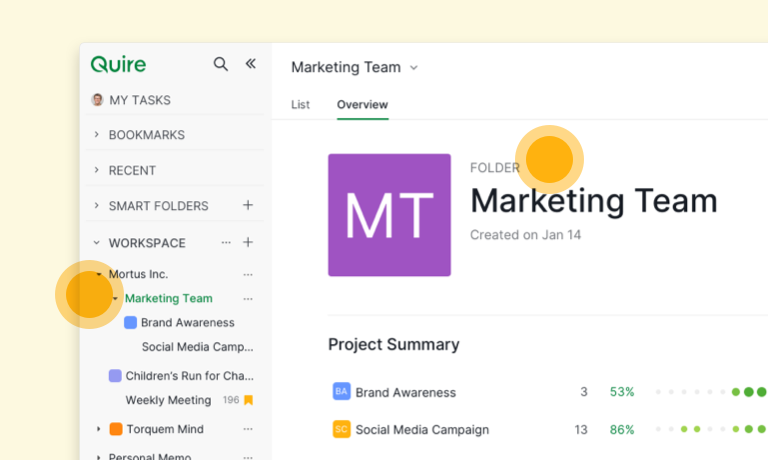Click the Quire logo
The height and width of the screenshot is (460, 768).
pos(118,64)
